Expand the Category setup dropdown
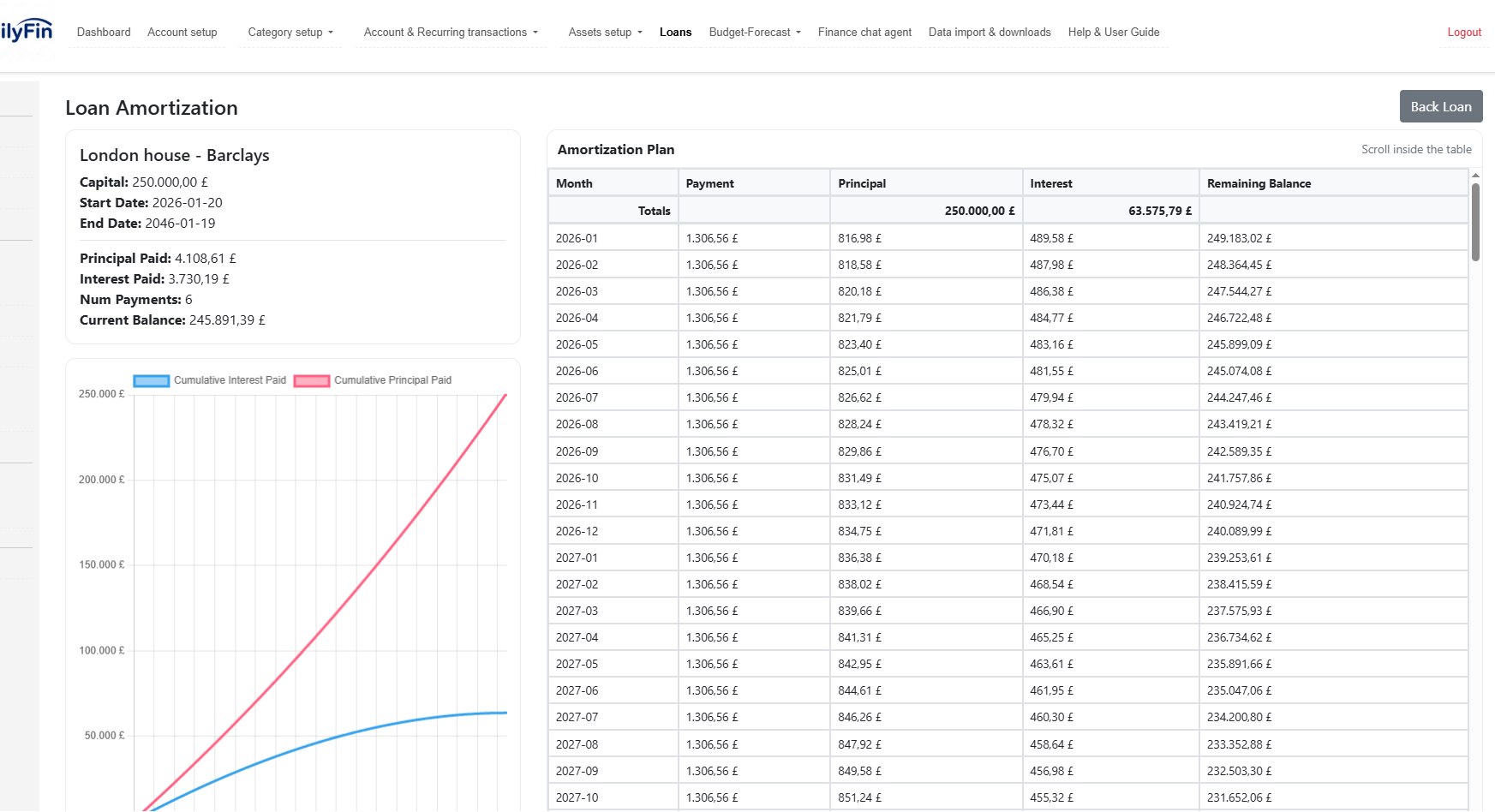 click(290, 32)
